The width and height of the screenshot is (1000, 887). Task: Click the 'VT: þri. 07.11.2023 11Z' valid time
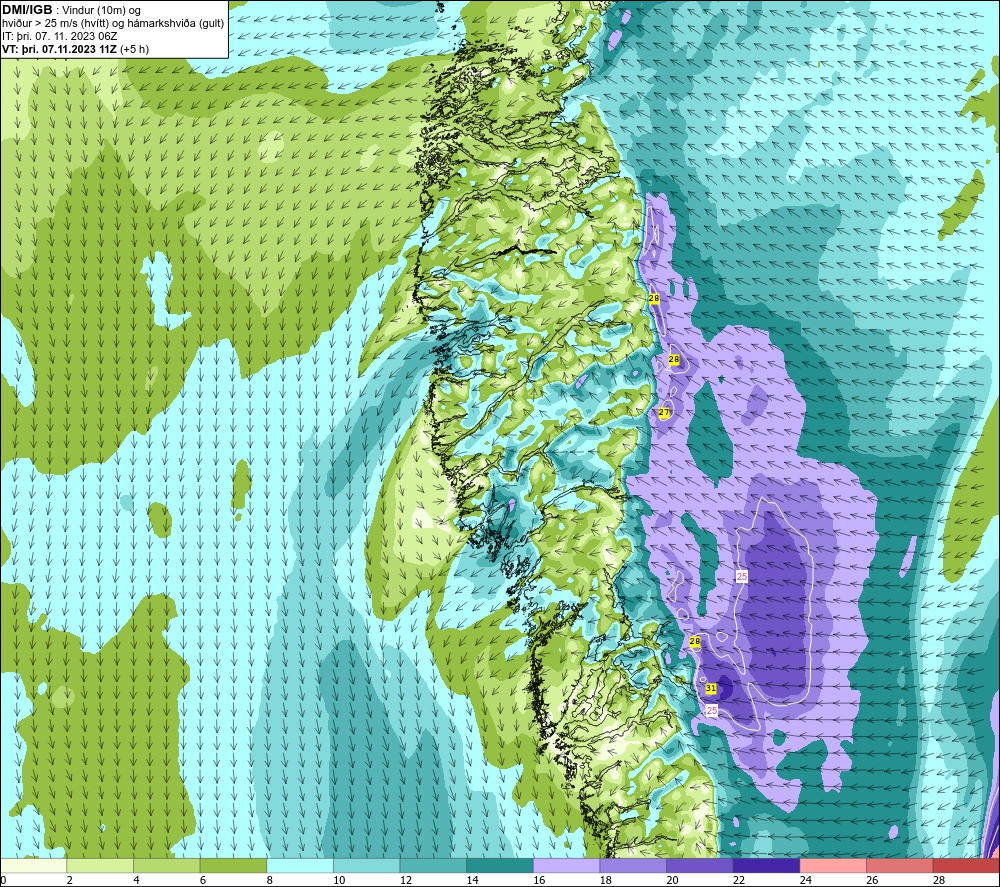click(x=59, y=49)
